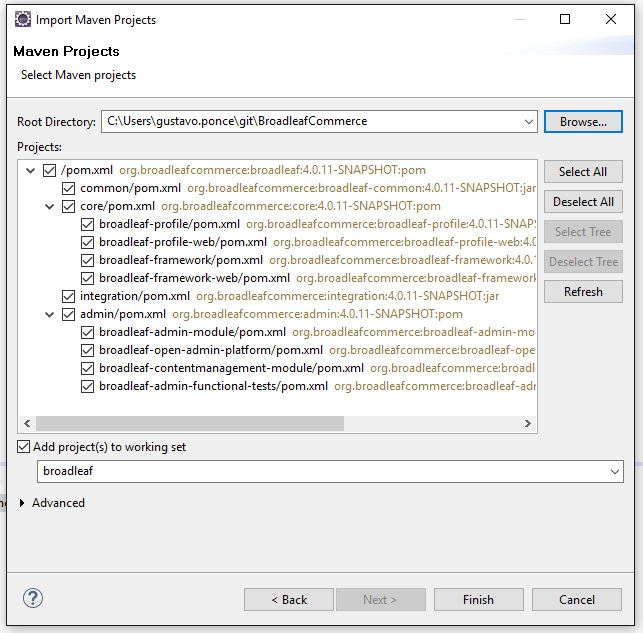Viewport: 643px width, 633px height.
Task: Toggle the admin/pom.xml checkbox
Action: point(68,314)
